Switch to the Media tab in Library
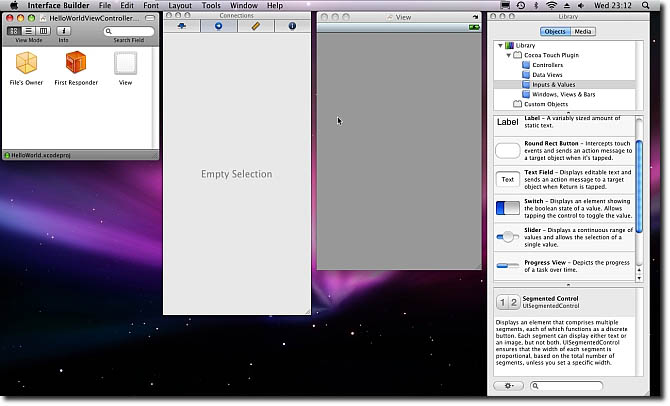This screenshot has height=406, width=670. pyautogui.click(x=583, y=32)
